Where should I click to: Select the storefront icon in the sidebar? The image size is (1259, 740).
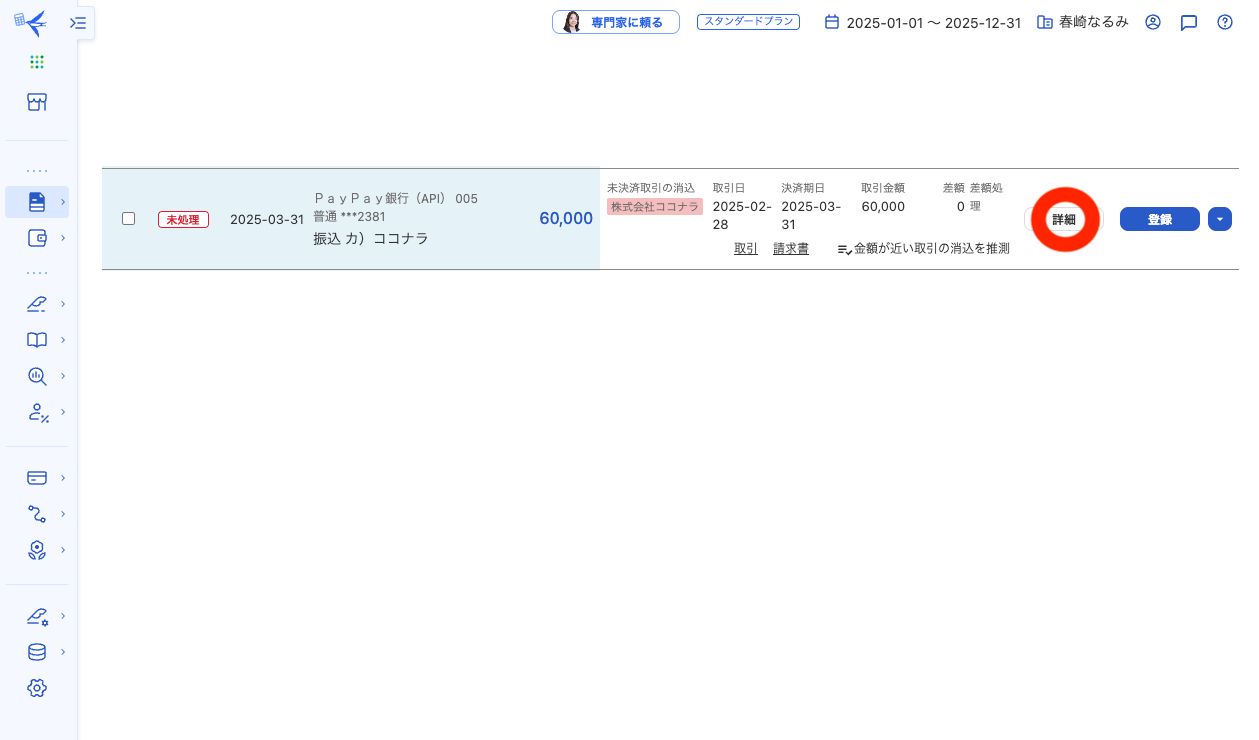(x=37, y=101)
